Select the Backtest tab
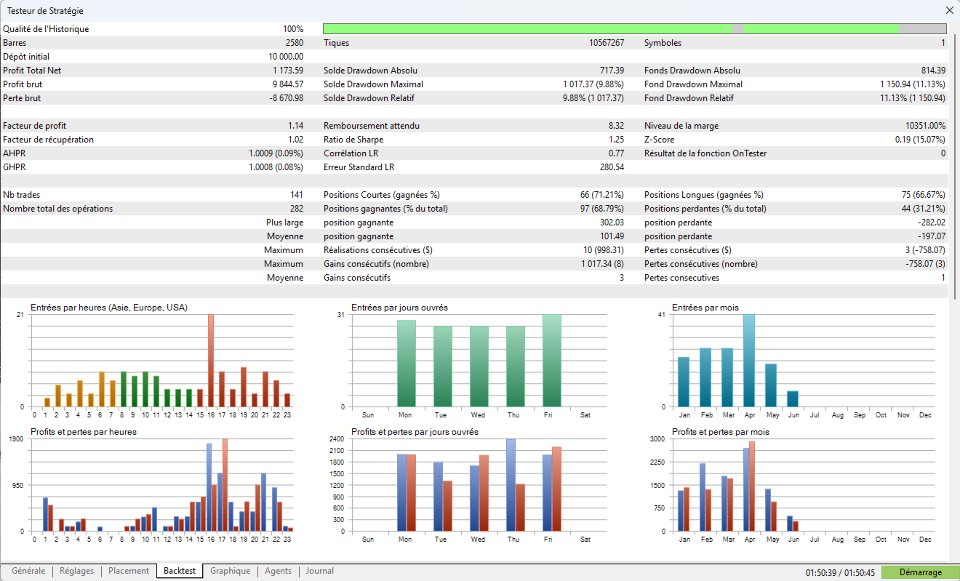 point(179,571)
